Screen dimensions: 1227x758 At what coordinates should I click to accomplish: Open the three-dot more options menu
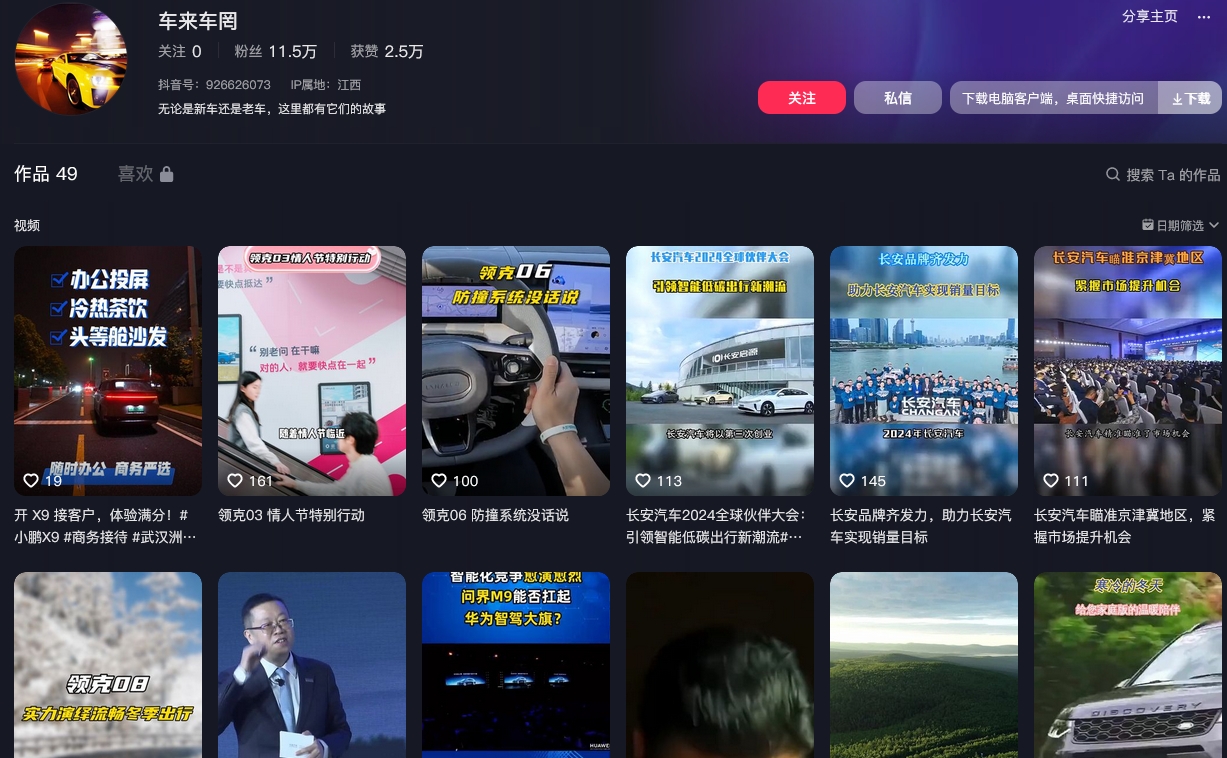[x=1204, y=17]
